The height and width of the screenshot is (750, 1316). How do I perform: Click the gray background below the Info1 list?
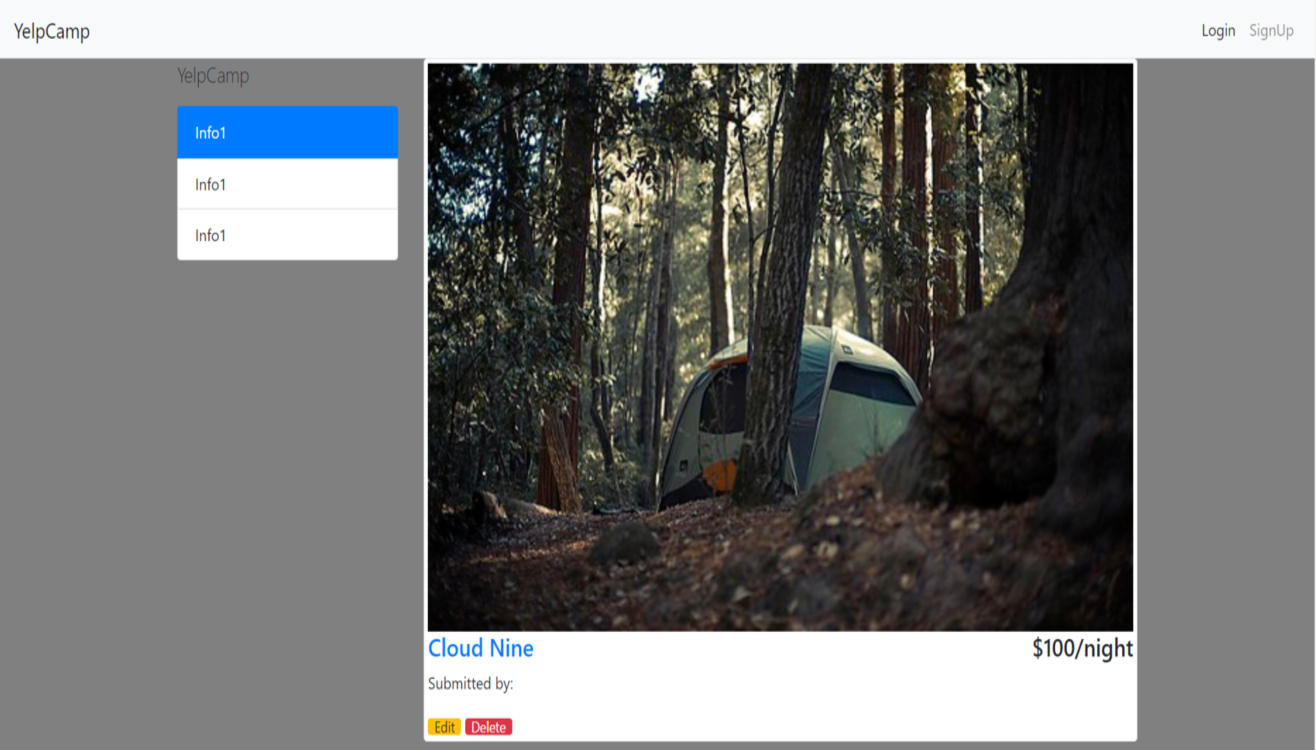click(x=287, y=450)
